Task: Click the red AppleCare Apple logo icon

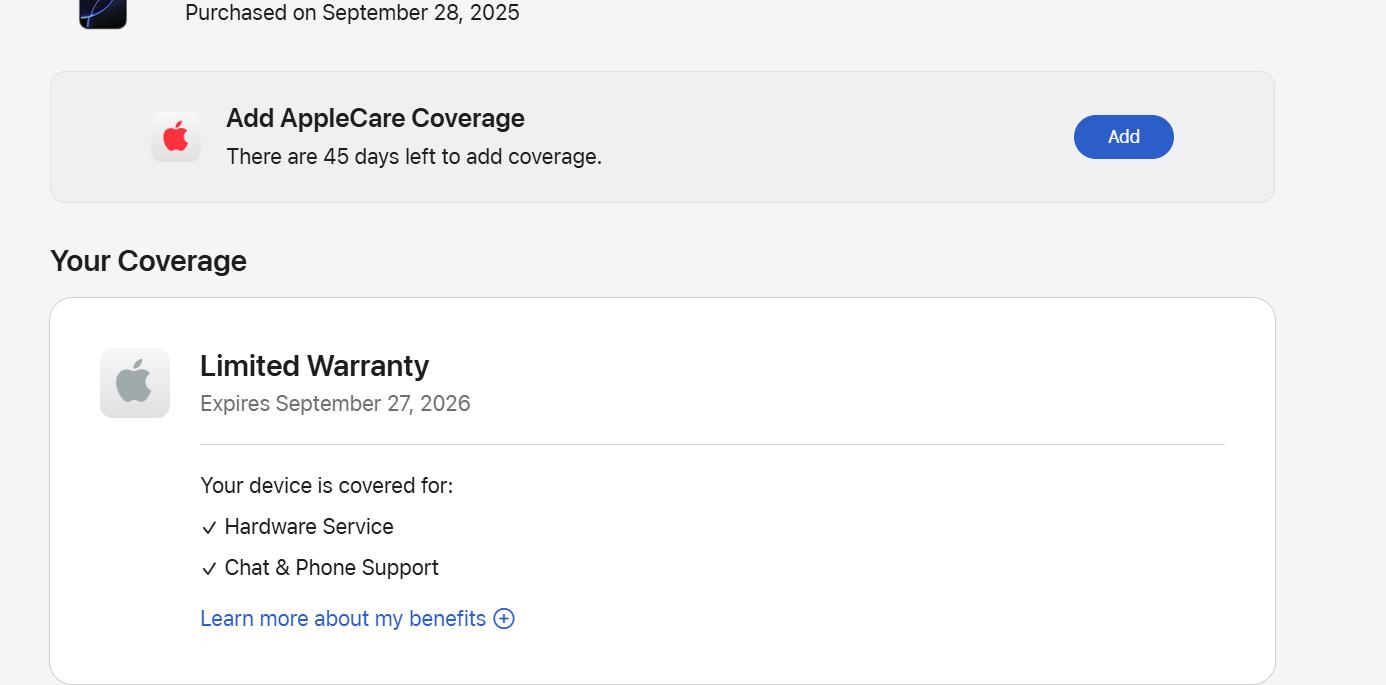Action: tap(176, 137)
